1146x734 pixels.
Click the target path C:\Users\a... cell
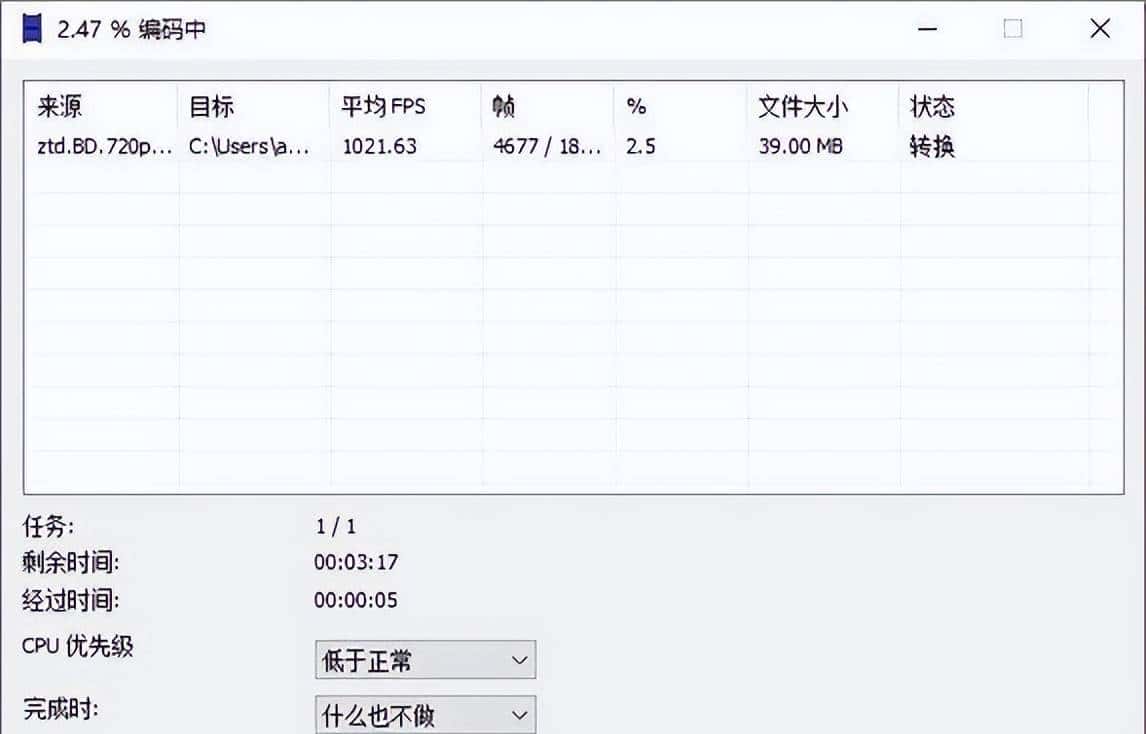[245, 146]
